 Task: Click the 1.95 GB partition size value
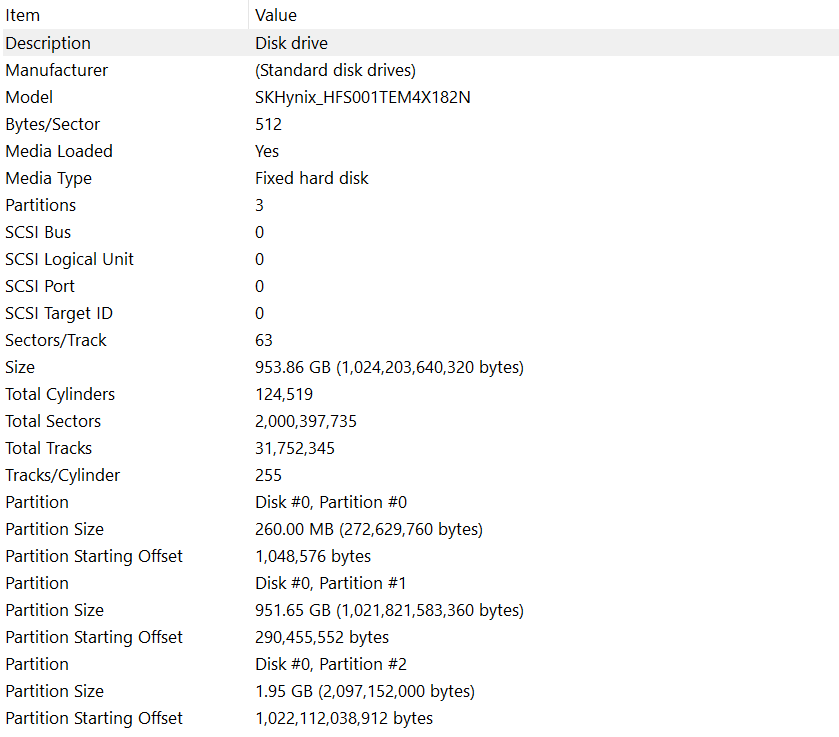pyautogui.click(x=365, y=691)
